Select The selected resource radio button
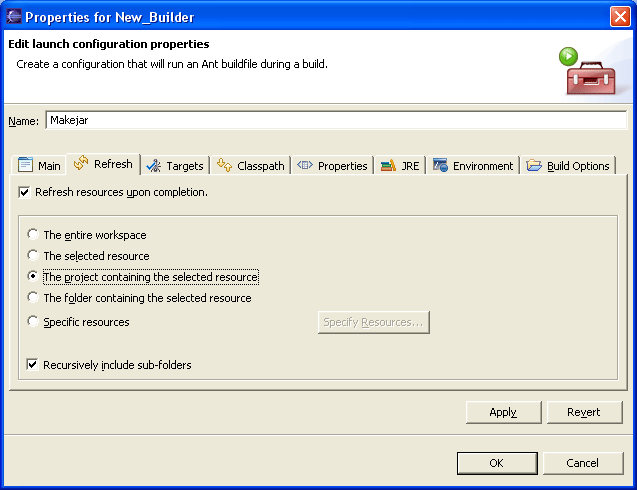637x490 pixels. 32,256
